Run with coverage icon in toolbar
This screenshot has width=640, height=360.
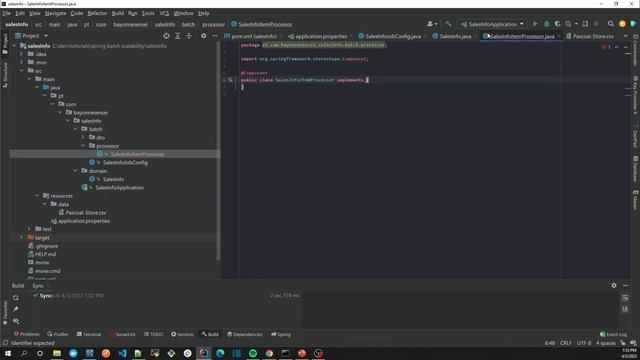point(557,24)
